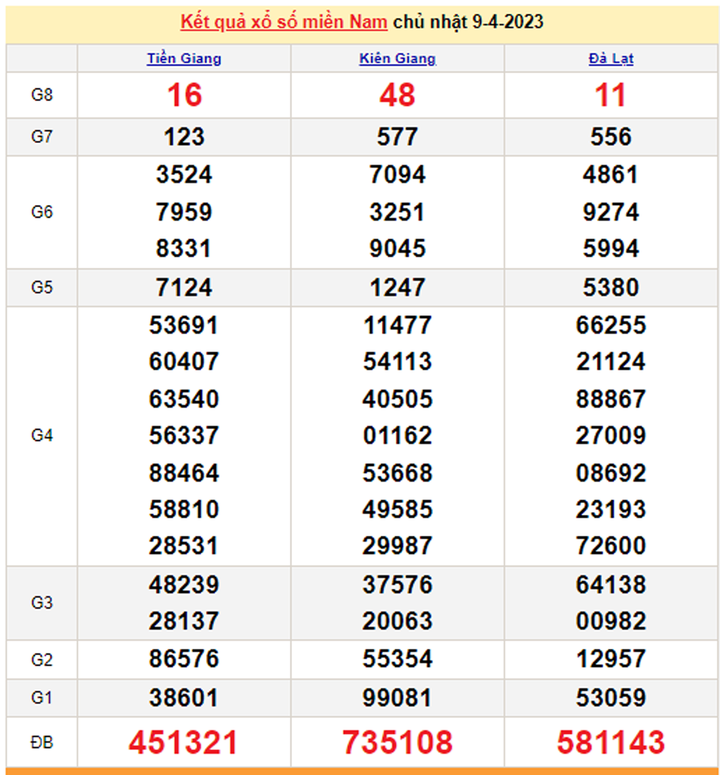Viewport: 720px width, 775px height.
Task: Select the ĐB row label
Action: point(41,742)
